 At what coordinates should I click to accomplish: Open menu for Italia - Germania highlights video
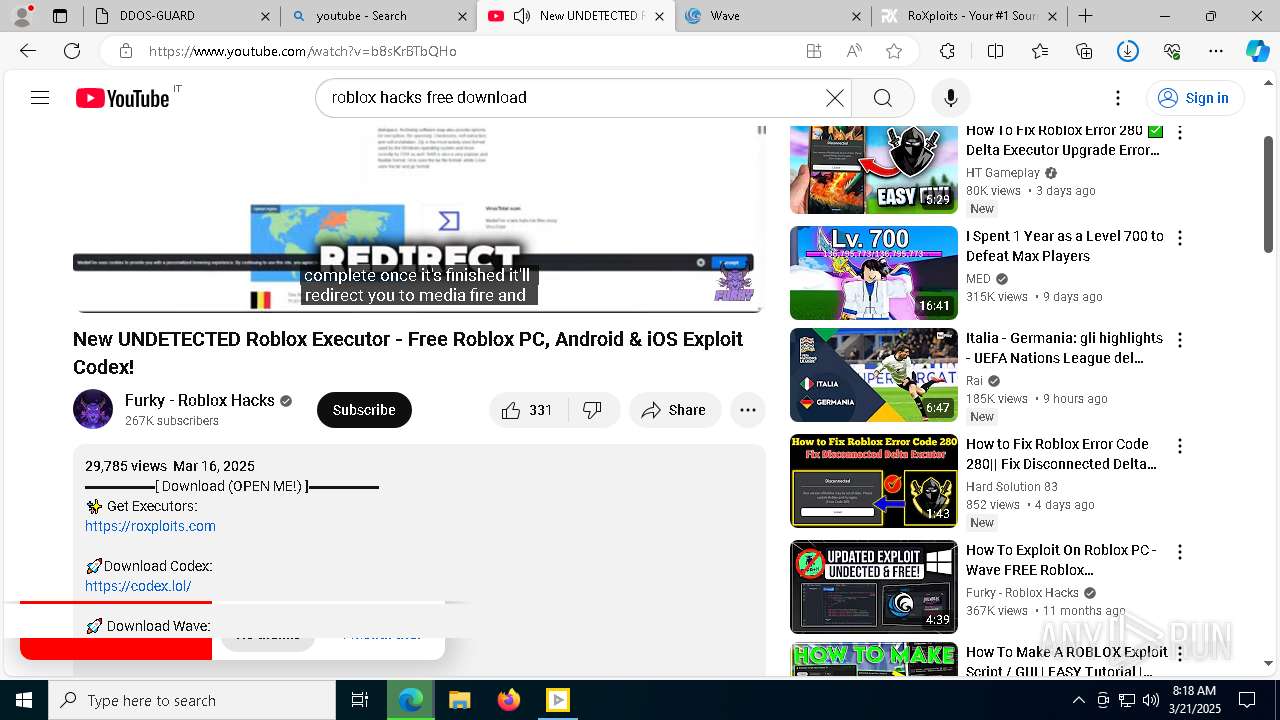tap(1180, 340)
